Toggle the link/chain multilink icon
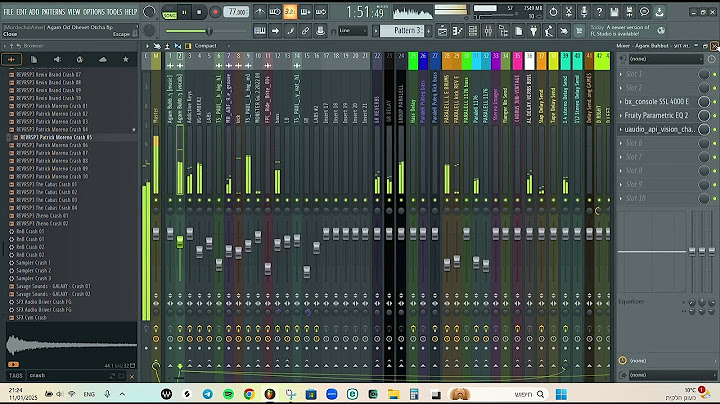The width and height of the screenshot is (720, 404). 305,31
